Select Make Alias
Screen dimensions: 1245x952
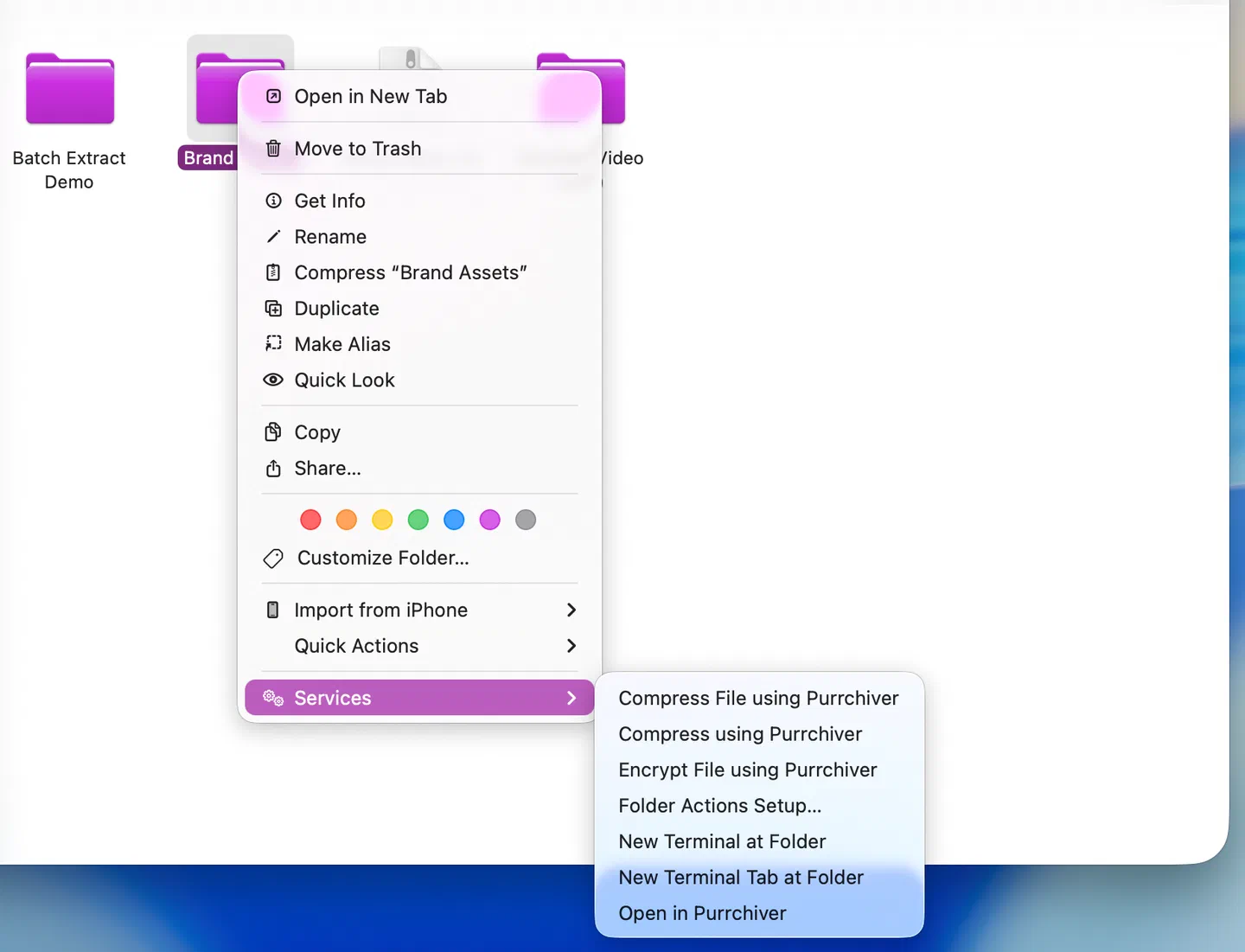[x=419, y=344]
